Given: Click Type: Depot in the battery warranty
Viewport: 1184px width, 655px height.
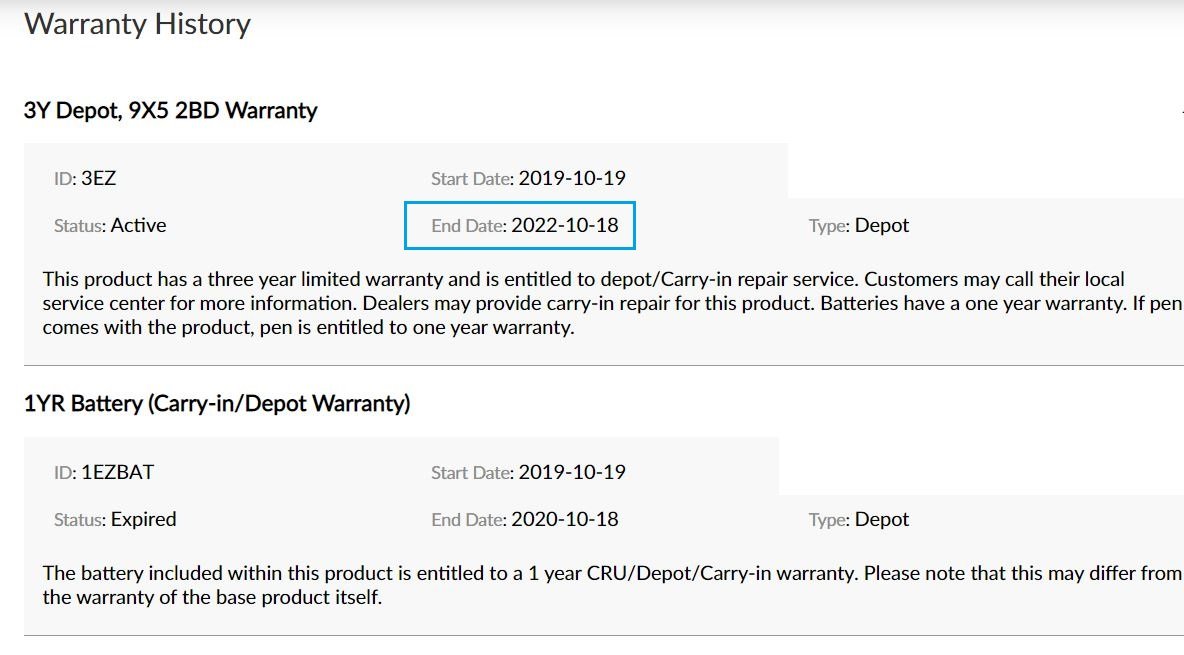Looking at the screenshot, I should point(859,519).
